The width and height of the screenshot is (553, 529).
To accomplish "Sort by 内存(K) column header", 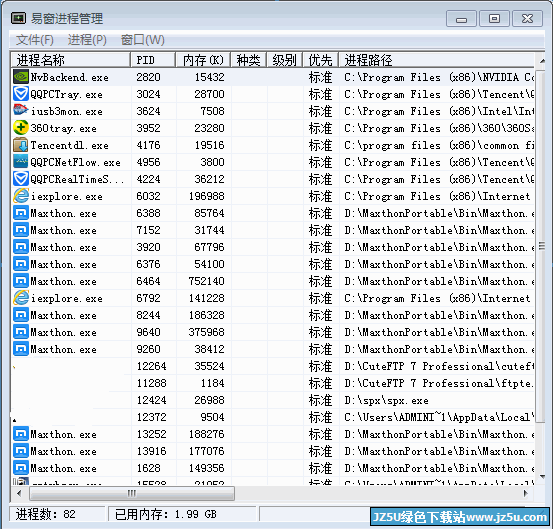I will (x=203, y=60).
